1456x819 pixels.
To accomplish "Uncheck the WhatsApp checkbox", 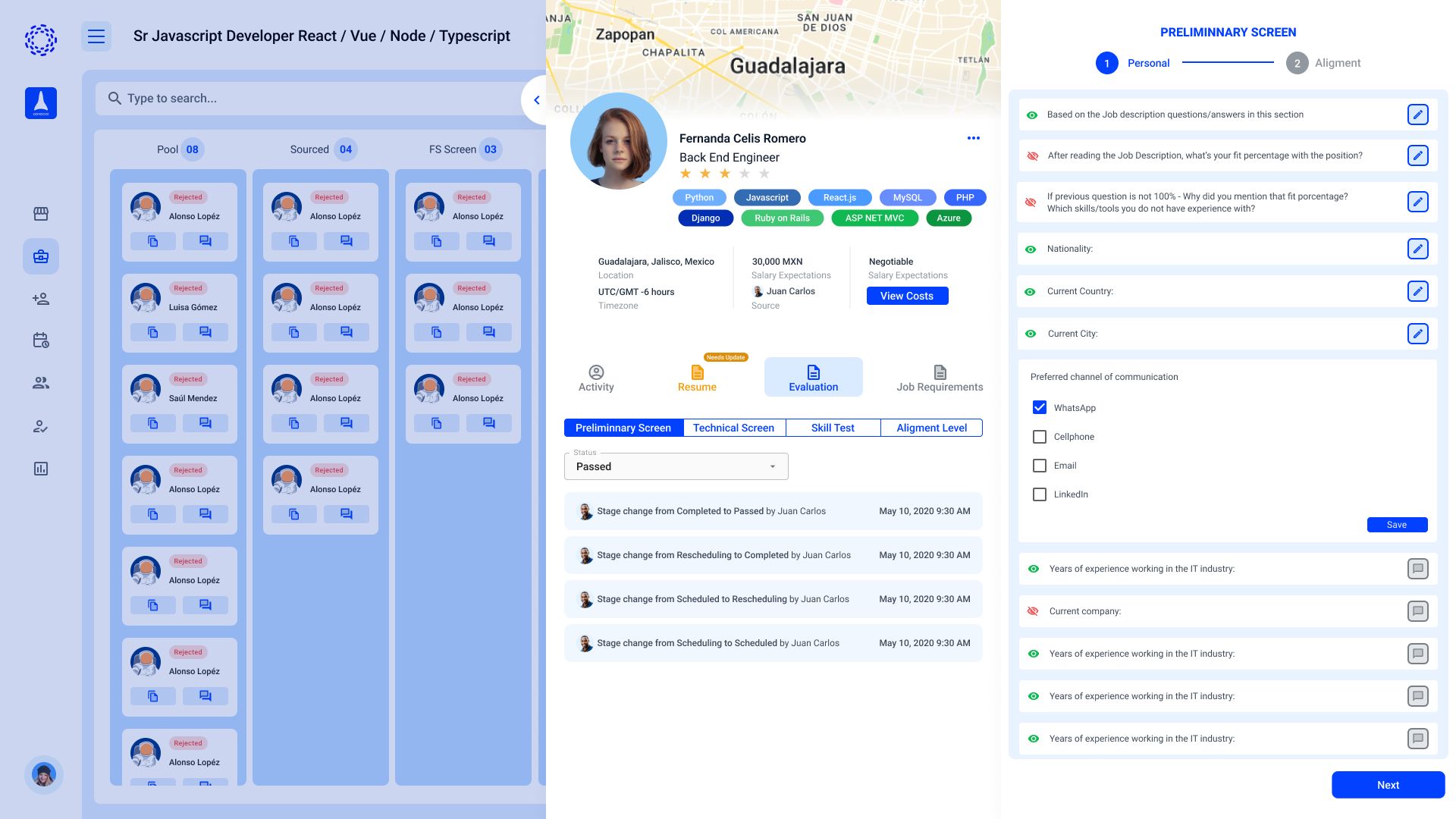I will point(1040,408).
